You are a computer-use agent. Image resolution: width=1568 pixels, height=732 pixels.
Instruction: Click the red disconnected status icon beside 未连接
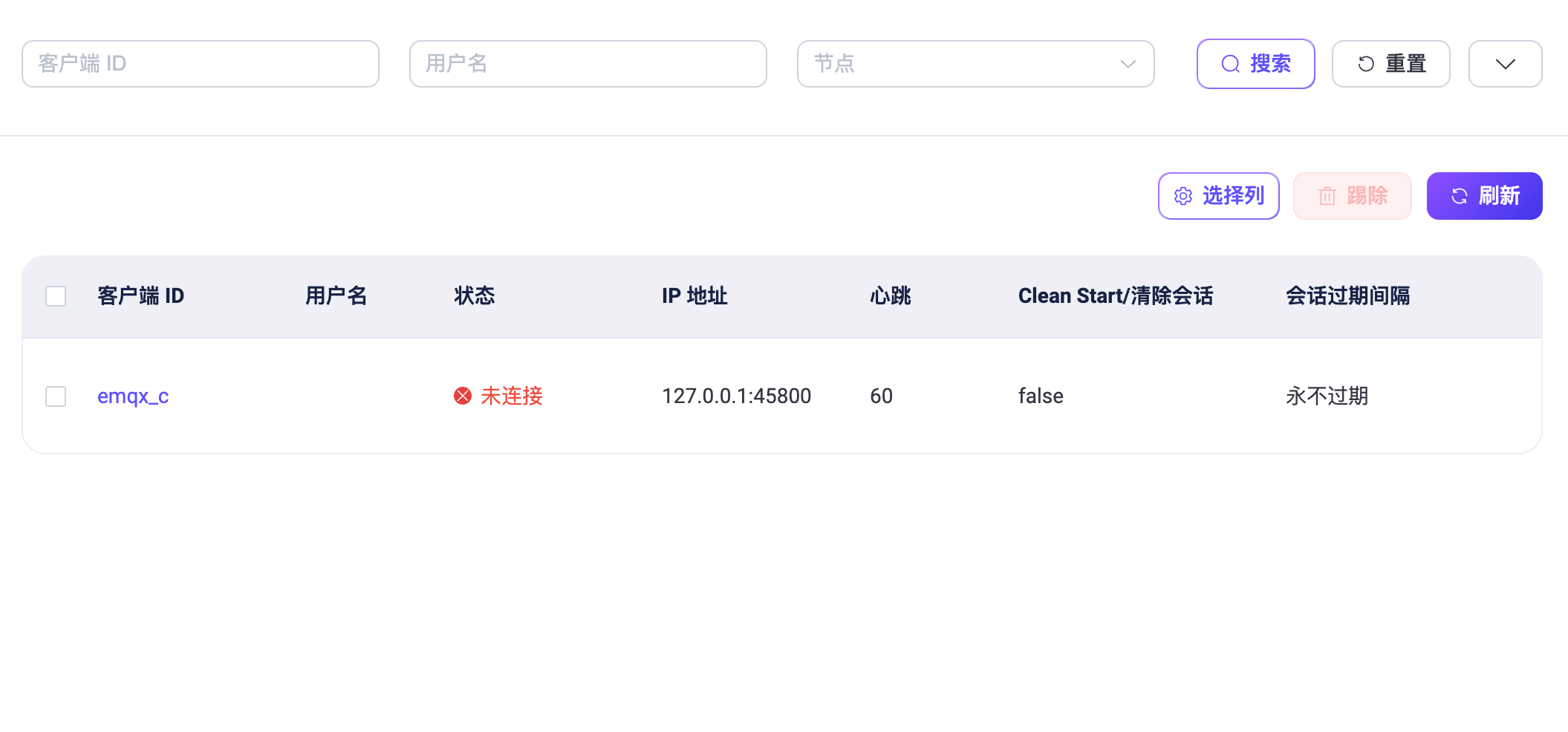(x=462, y=396)
